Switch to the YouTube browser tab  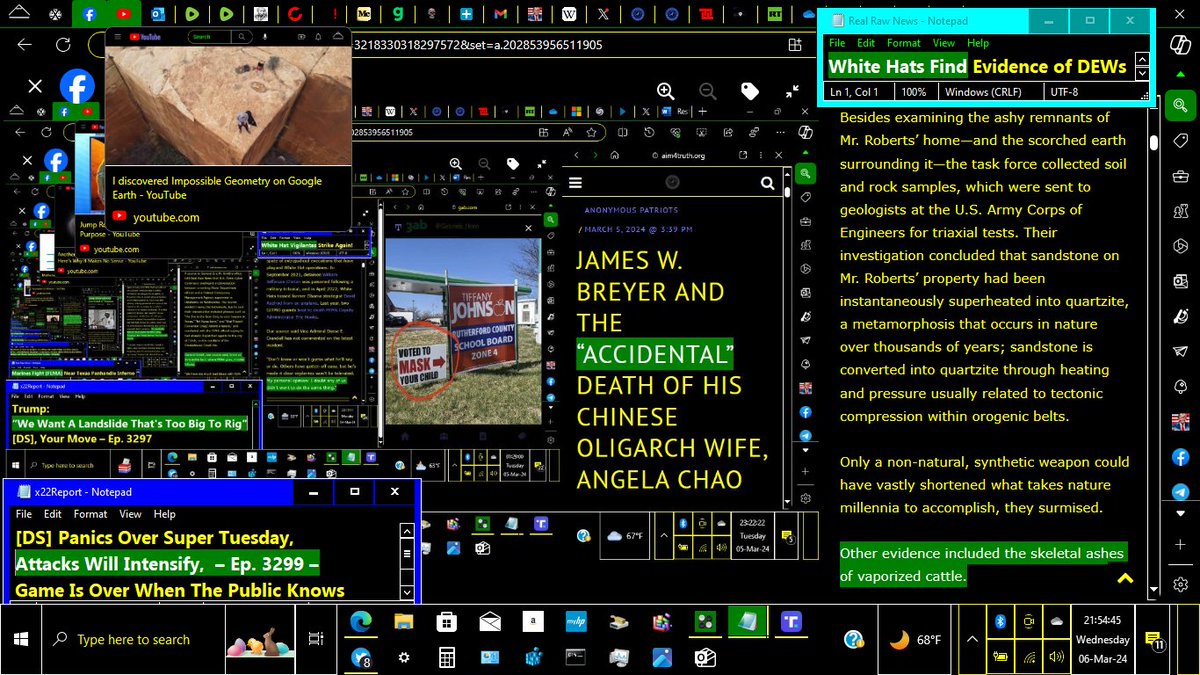[x=123, y=15]
